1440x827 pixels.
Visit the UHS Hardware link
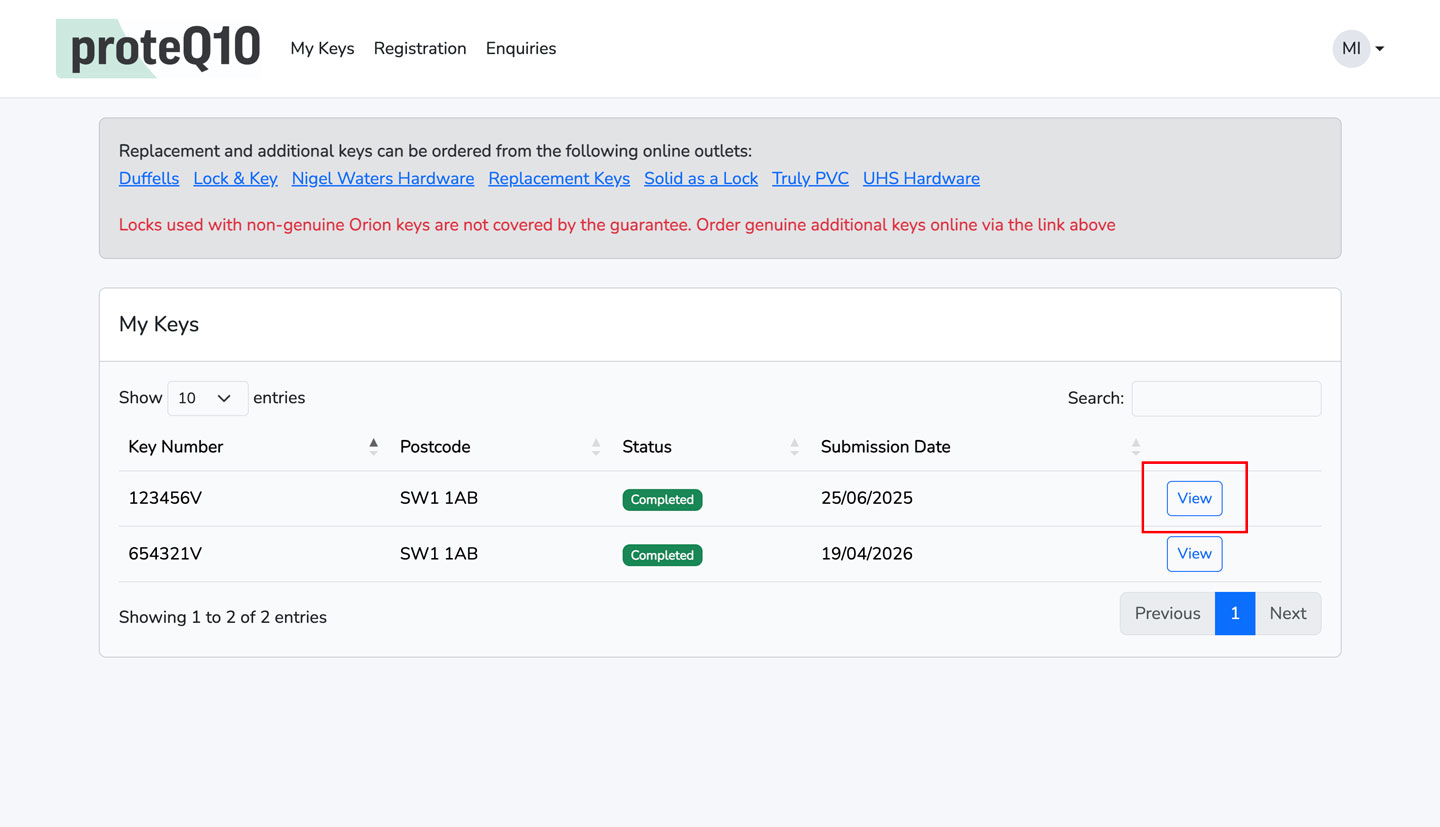pos(921,178)
